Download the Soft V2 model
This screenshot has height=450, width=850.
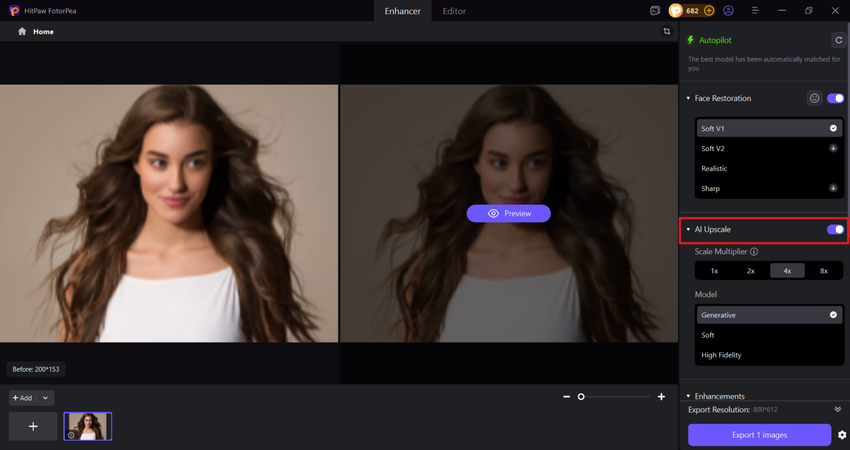coord(833,148)
